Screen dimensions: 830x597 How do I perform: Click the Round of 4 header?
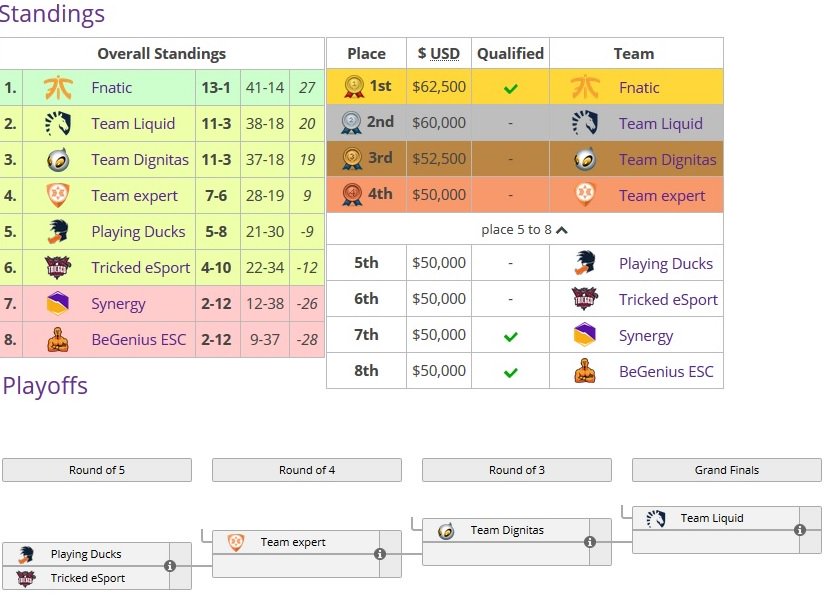(307, 470)
